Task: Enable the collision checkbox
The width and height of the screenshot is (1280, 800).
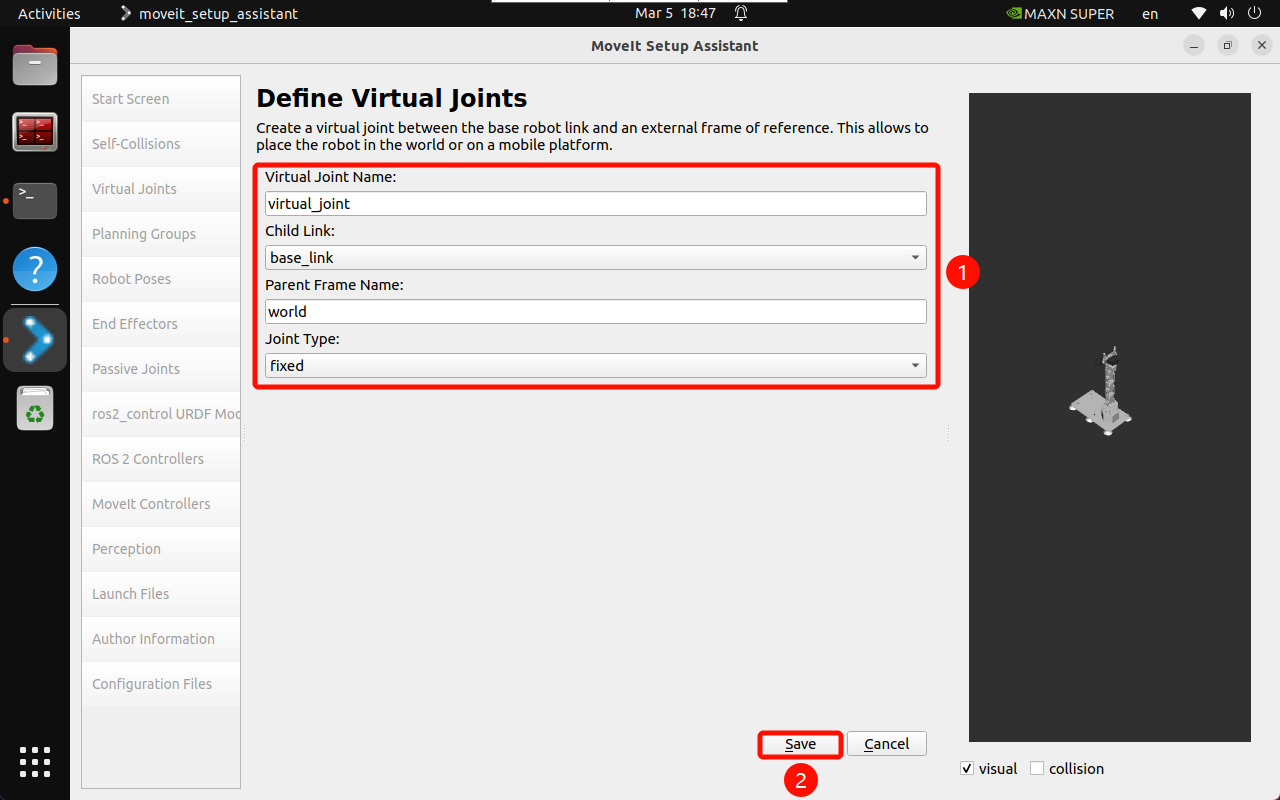Action: 1037,768
